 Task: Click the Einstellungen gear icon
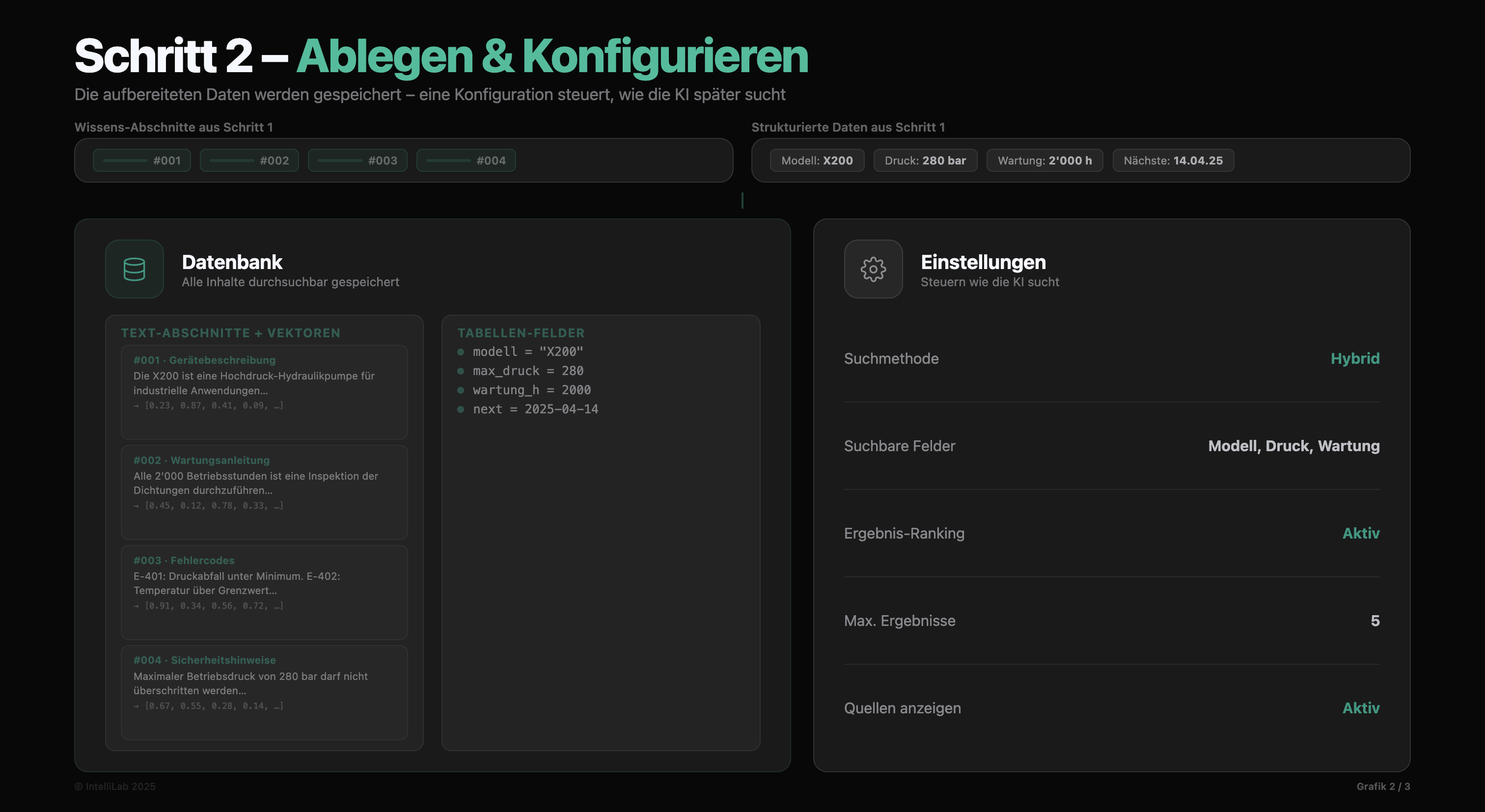(x=873, y=269)
